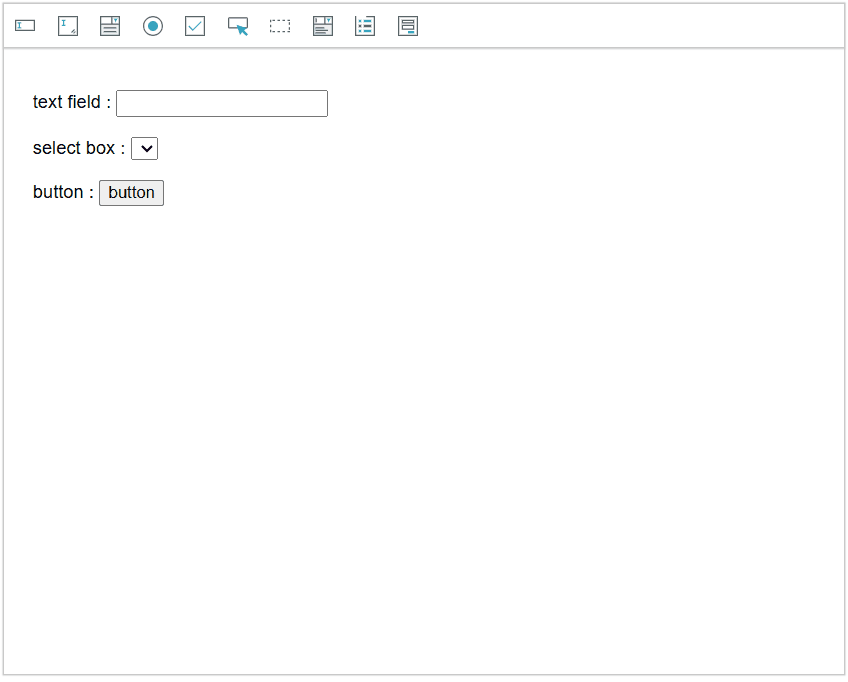Click the textarea insert icon

[x=68, y=25]
